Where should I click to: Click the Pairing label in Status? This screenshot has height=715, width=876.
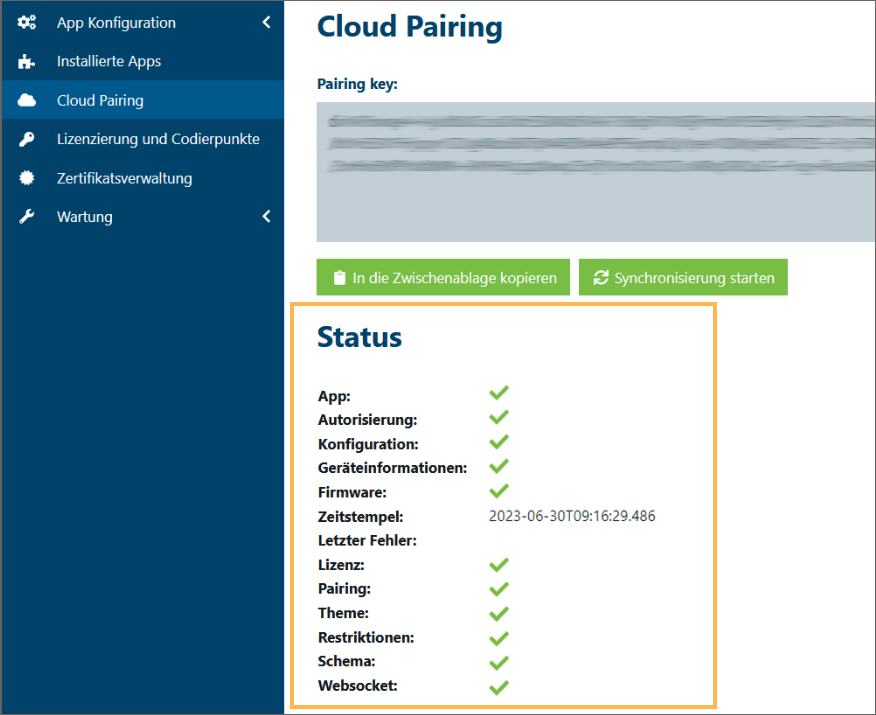click(x=344, y=589)
